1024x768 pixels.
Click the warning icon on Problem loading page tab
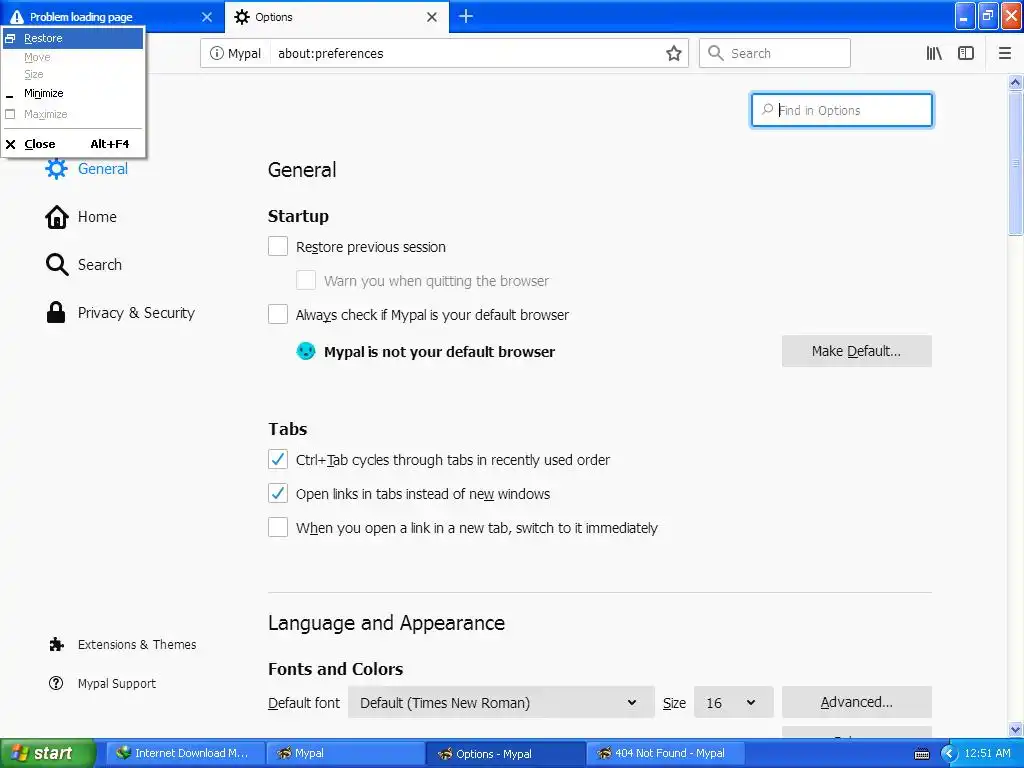pos(16,17)
